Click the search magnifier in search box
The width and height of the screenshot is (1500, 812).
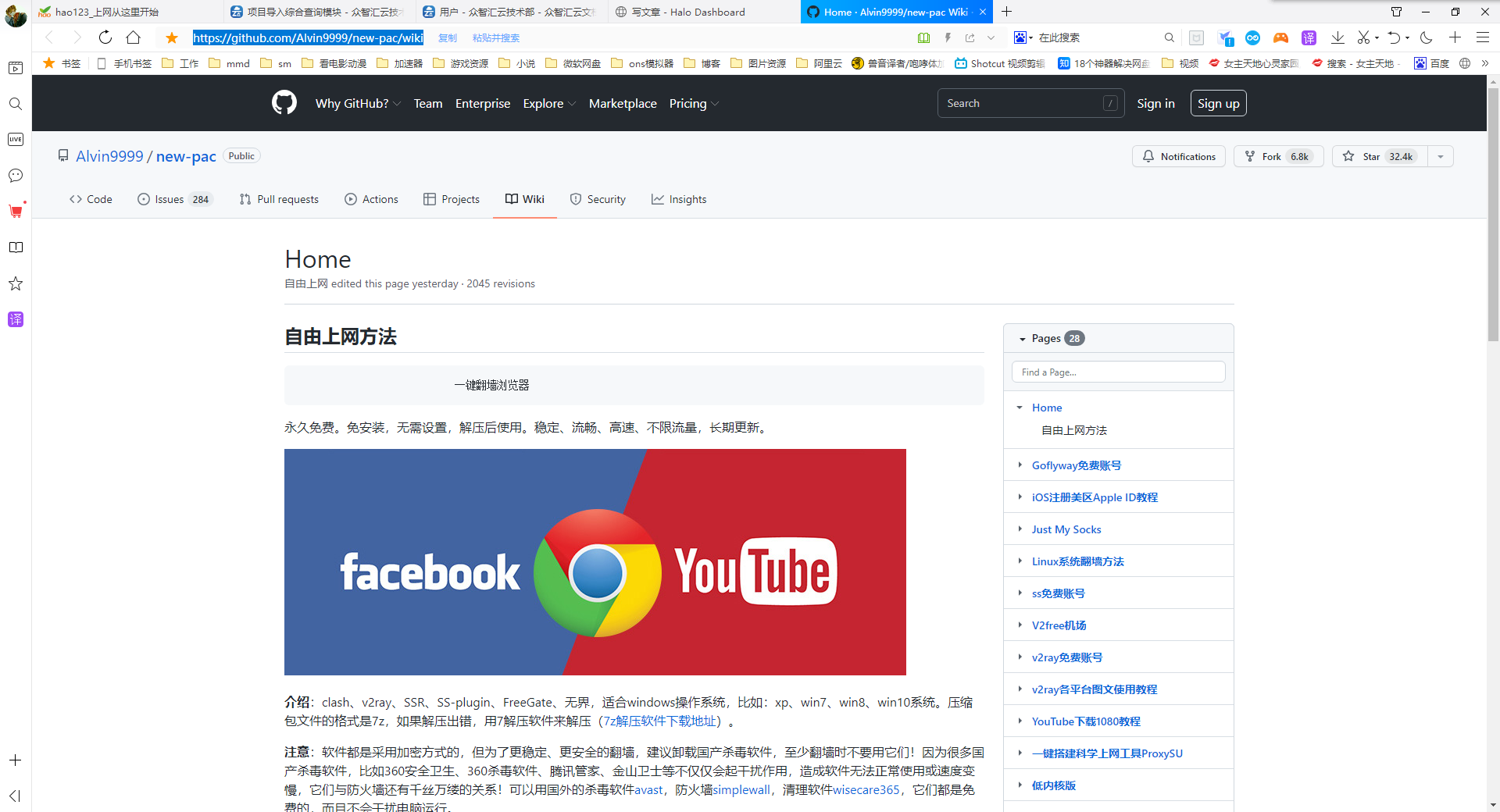pos(1170,37)
